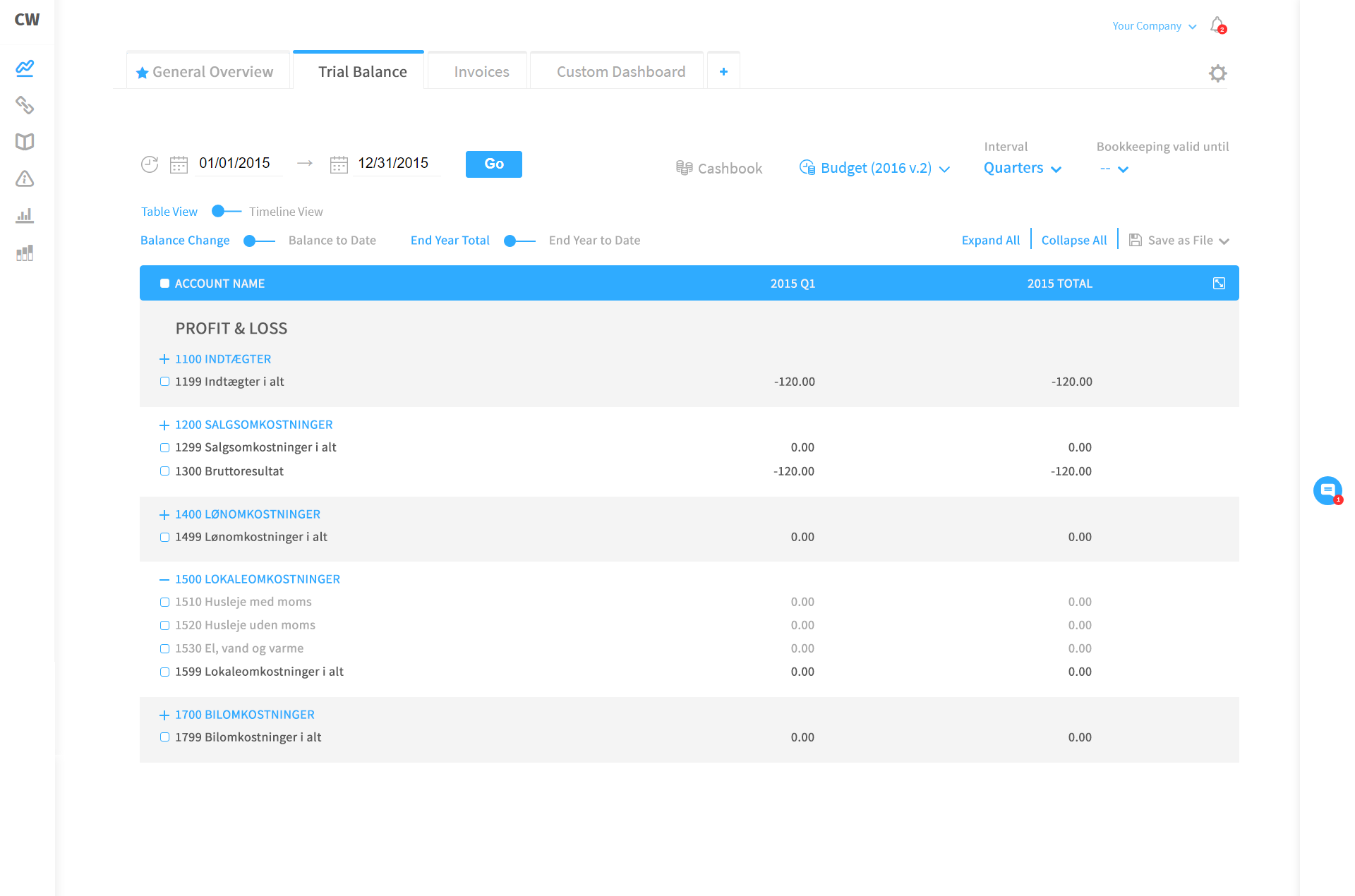1355x896 pixels.
Task: Check the 1499 Lønomkostninger i alt checkbox
Action: 164,537
